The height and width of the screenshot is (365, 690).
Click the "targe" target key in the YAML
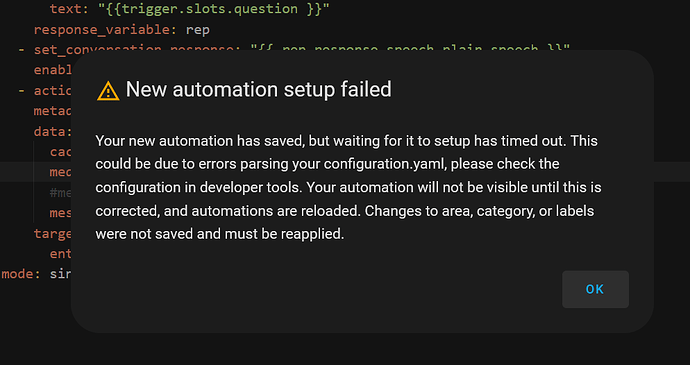(x=53, y=233)
